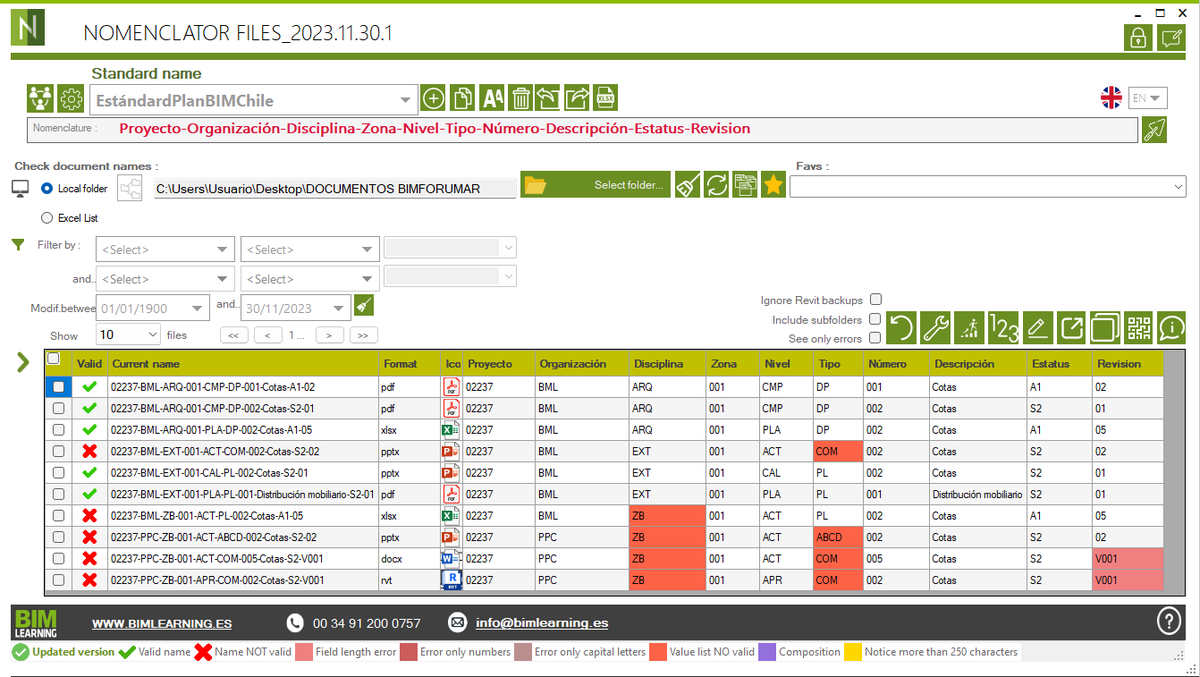
Task: Click the share/export standard icon
Action: pos(577,98)
